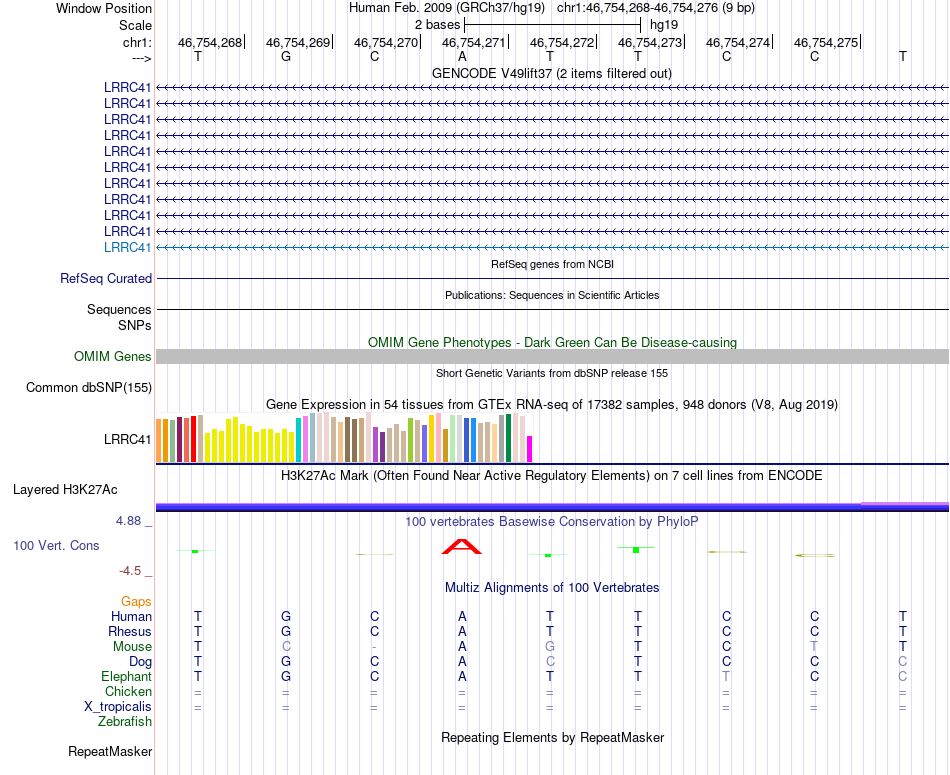
Task: Click the cyan bar in the GTEx expression chart
Action: [299, 440]
